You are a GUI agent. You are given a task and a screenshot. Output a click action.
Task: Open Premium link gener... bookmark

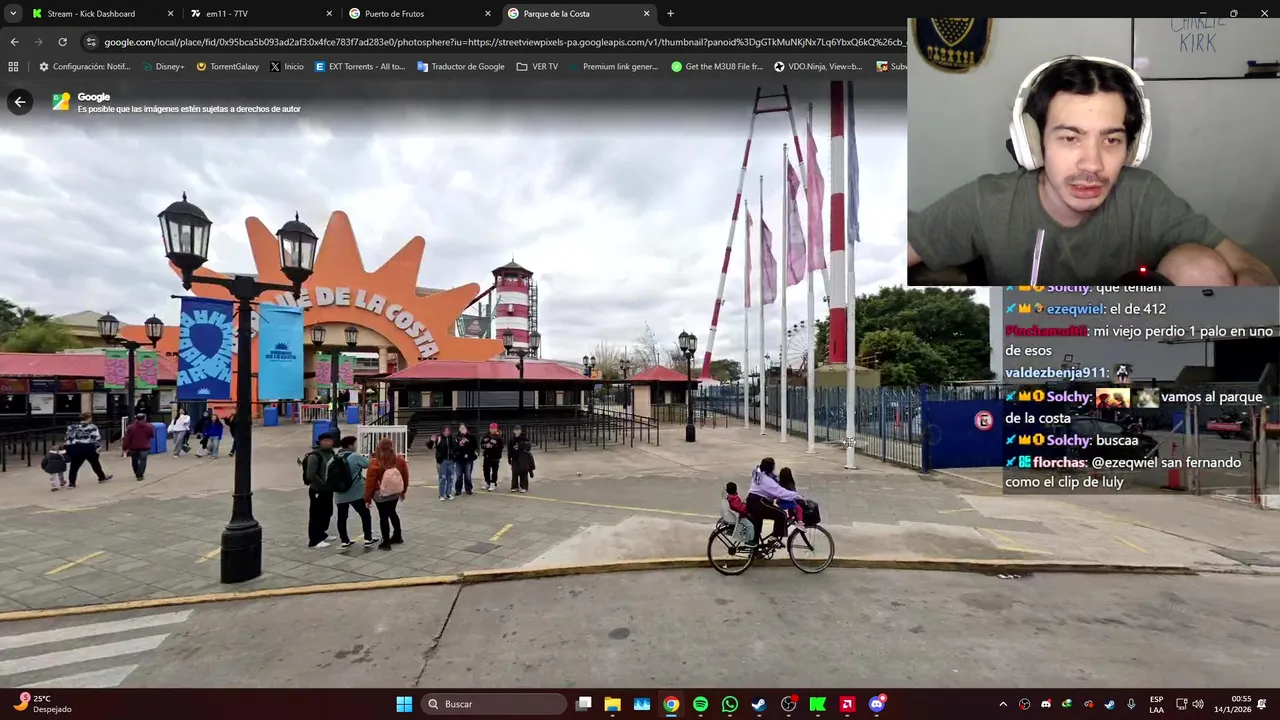click(x=613, y=67)
